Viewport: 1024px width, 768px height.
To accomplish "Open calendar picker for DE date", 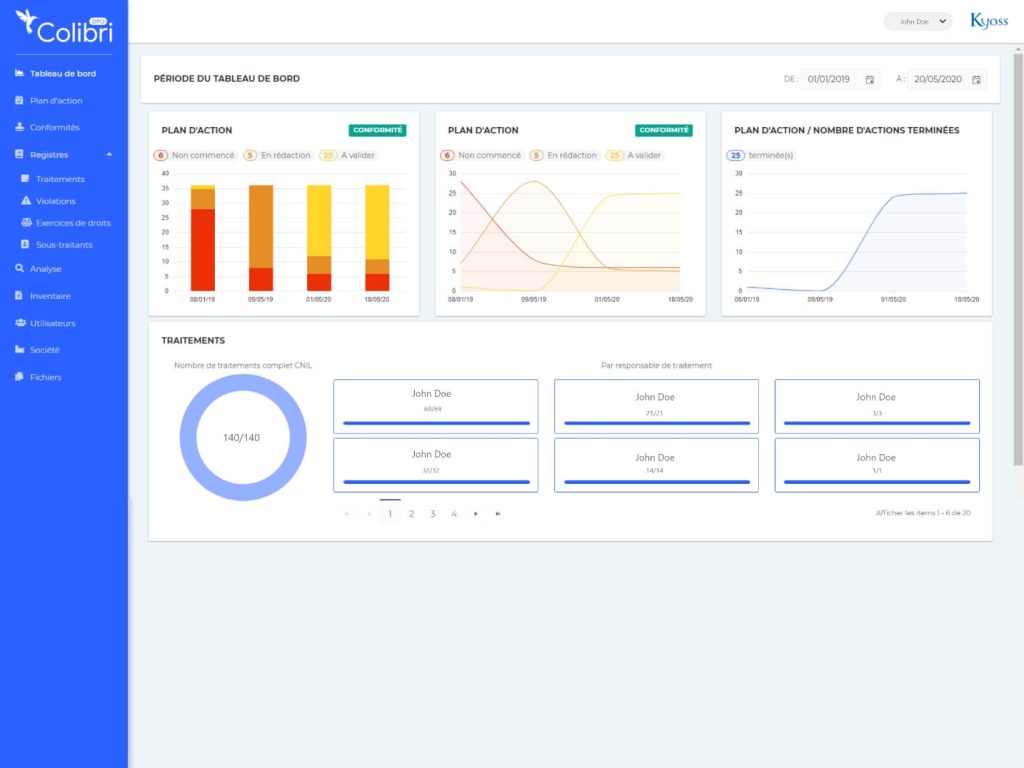I will pyautogui.click(x=869, y=79).
